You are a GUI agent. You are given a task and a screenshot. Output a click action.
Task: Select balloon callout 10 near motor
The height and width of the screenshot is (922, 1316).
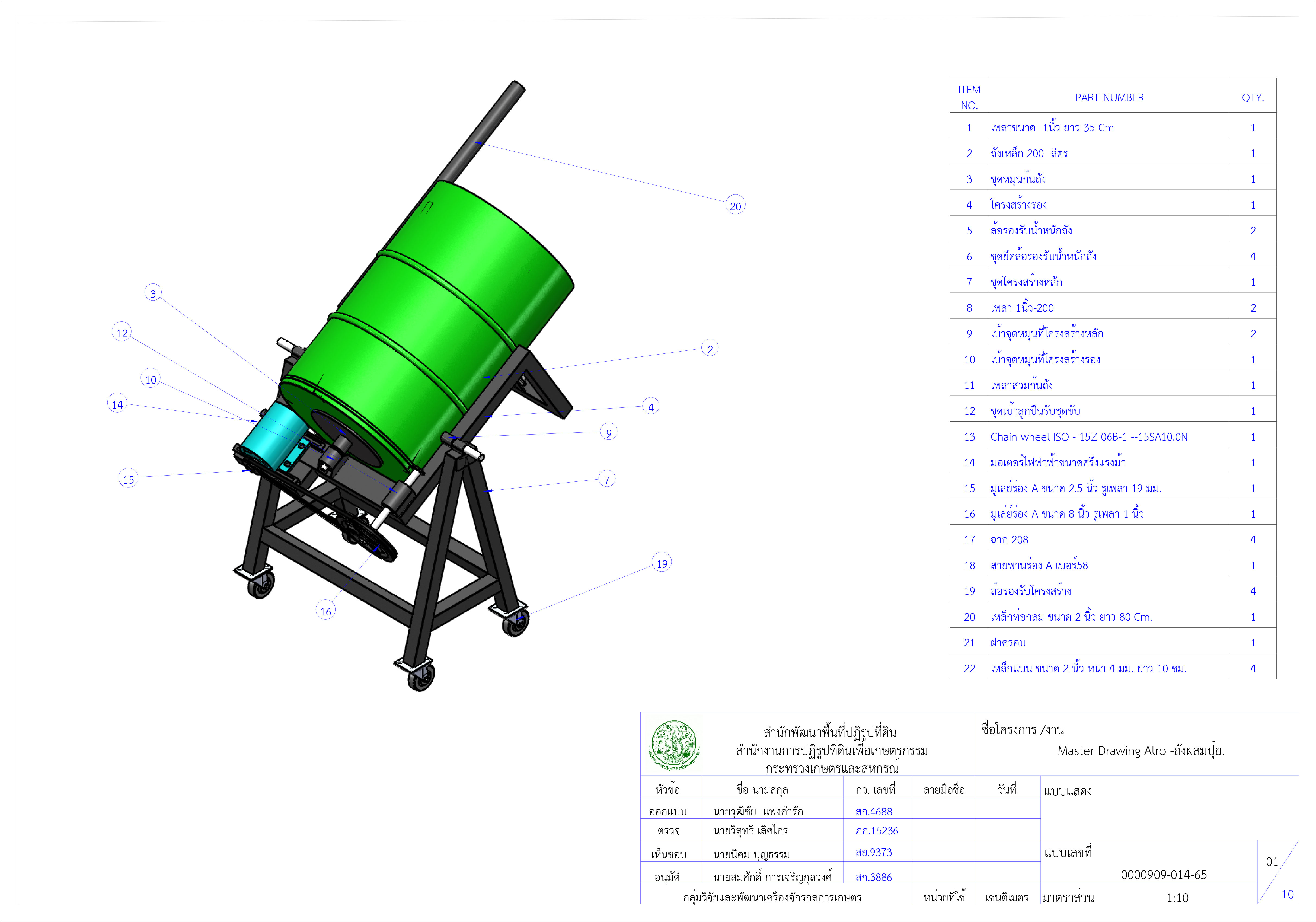point(150,378)
